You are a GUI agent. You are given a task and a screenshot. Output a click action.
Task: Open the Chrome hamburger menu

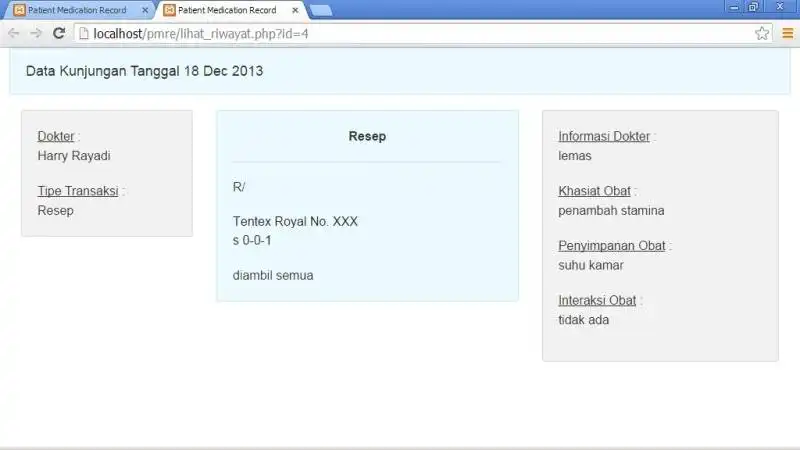(x=787, y=34)
